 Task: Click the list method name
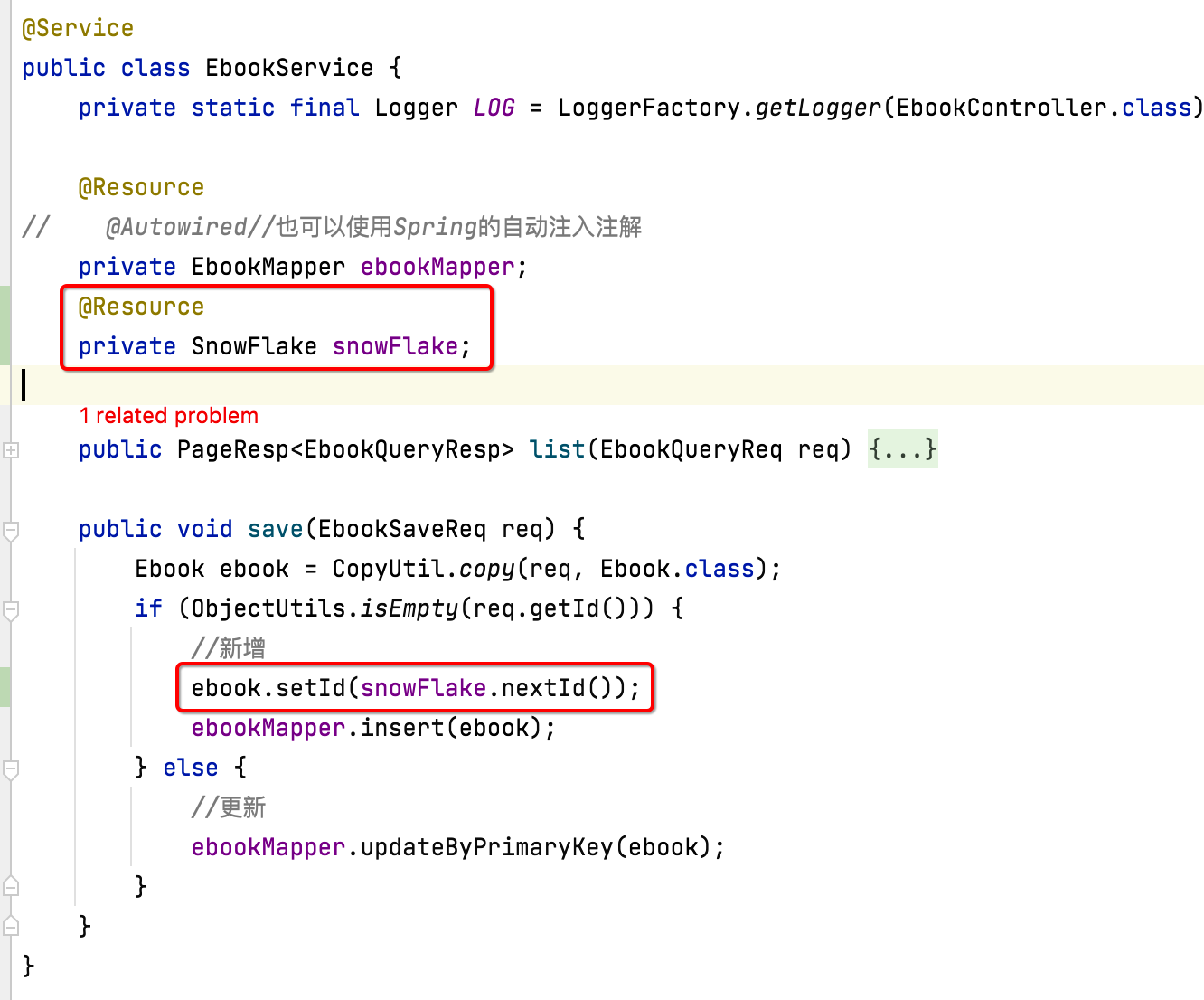pyautogui.click(x=558, y=449)
